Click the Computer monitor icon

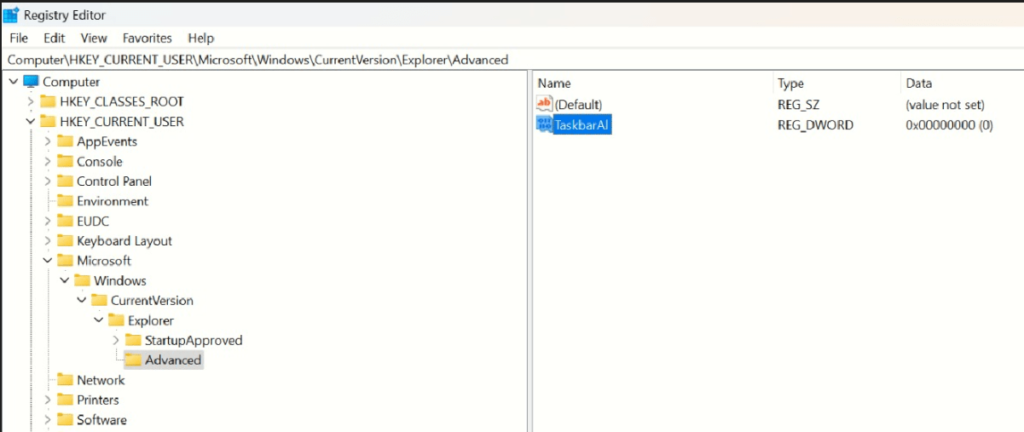coord(31,82)
